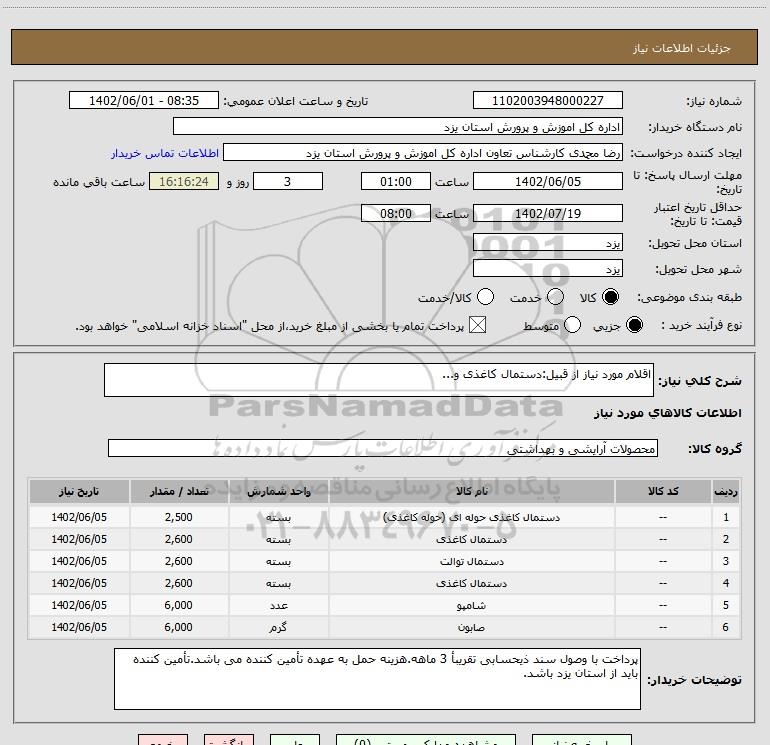Click the request creator field رضا مجدی
This screenshot has height=745, width=770.
423,153
